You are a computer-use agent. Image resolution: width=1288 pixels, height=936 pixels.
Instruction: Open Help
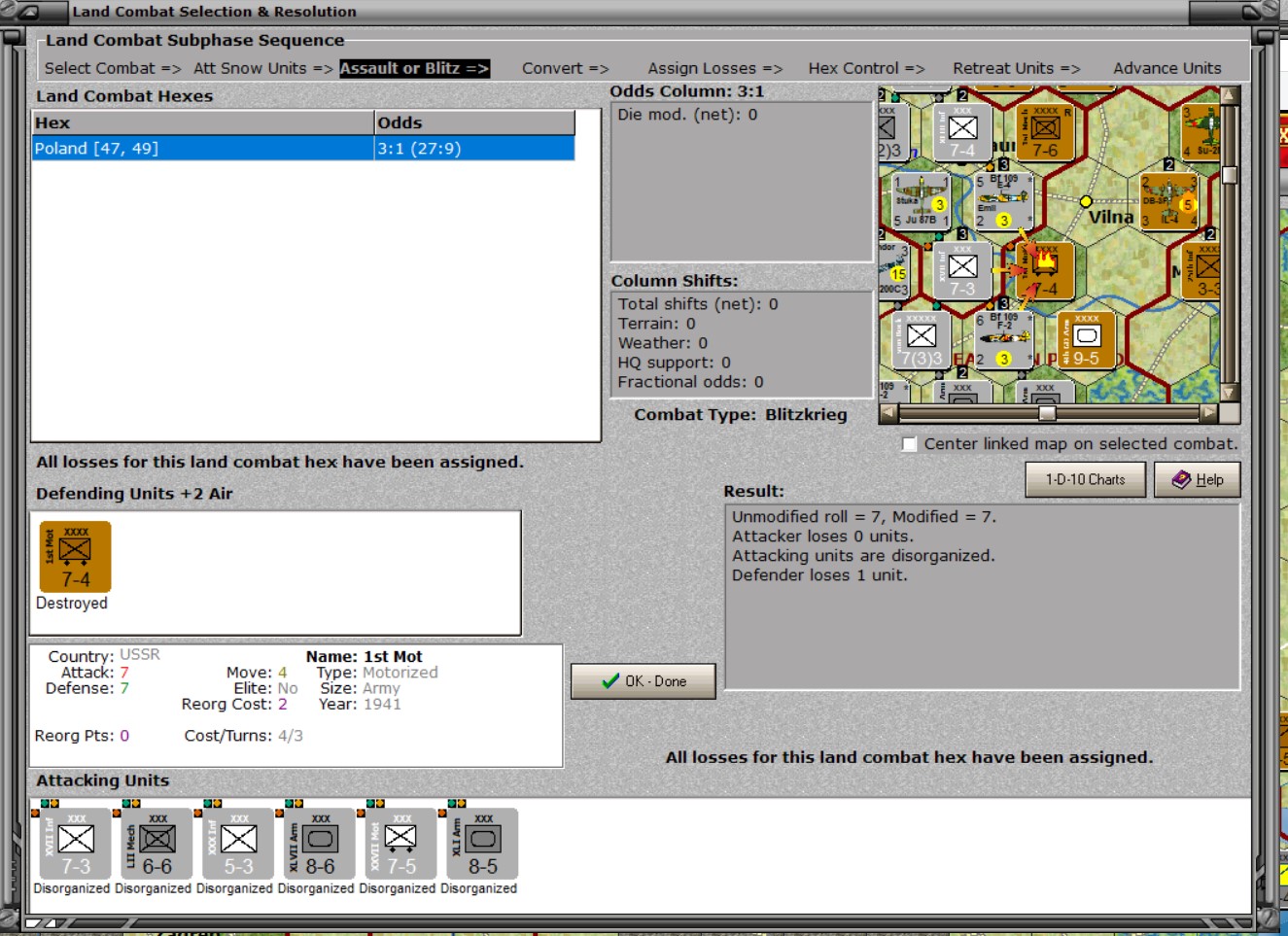click(x=1198, y=479)
